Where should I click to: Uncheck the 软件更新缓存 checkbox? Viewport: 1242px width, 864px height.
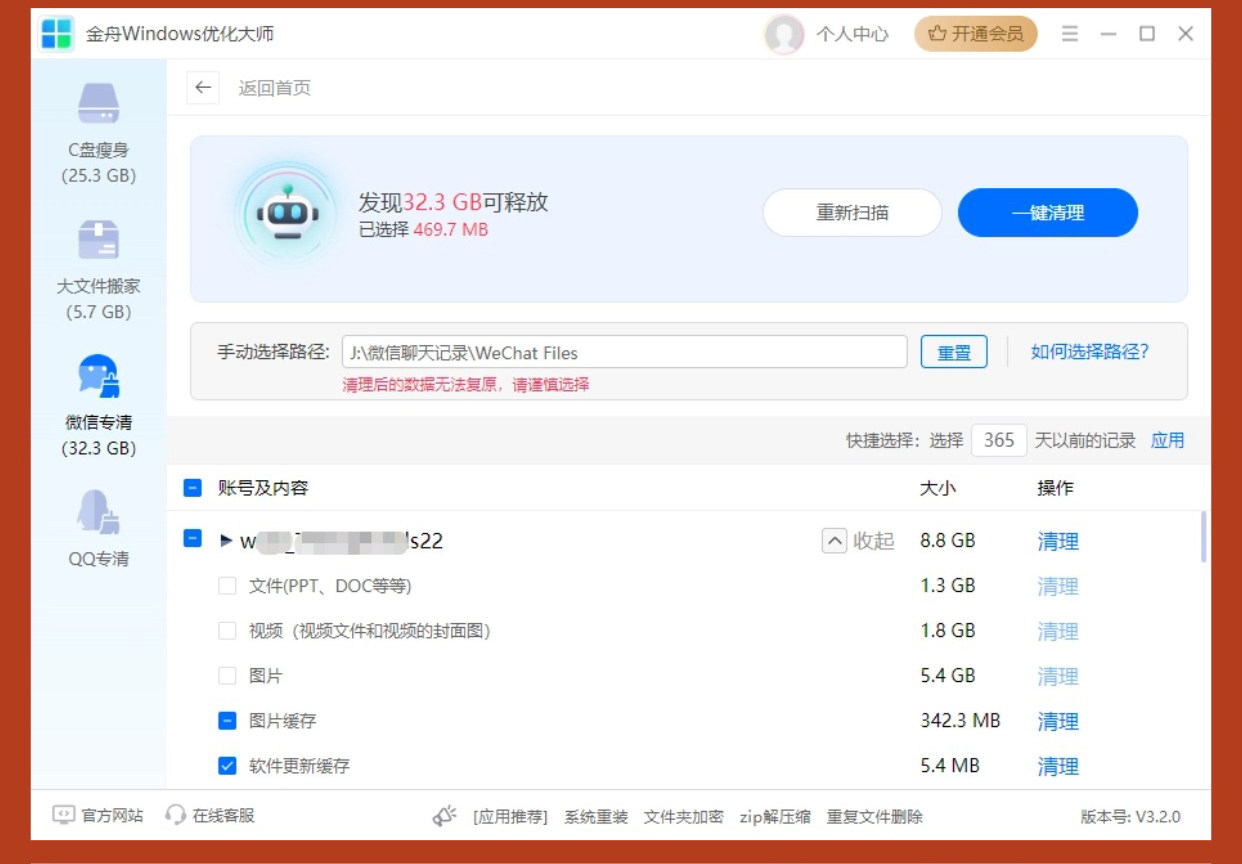tap(227, 766)
